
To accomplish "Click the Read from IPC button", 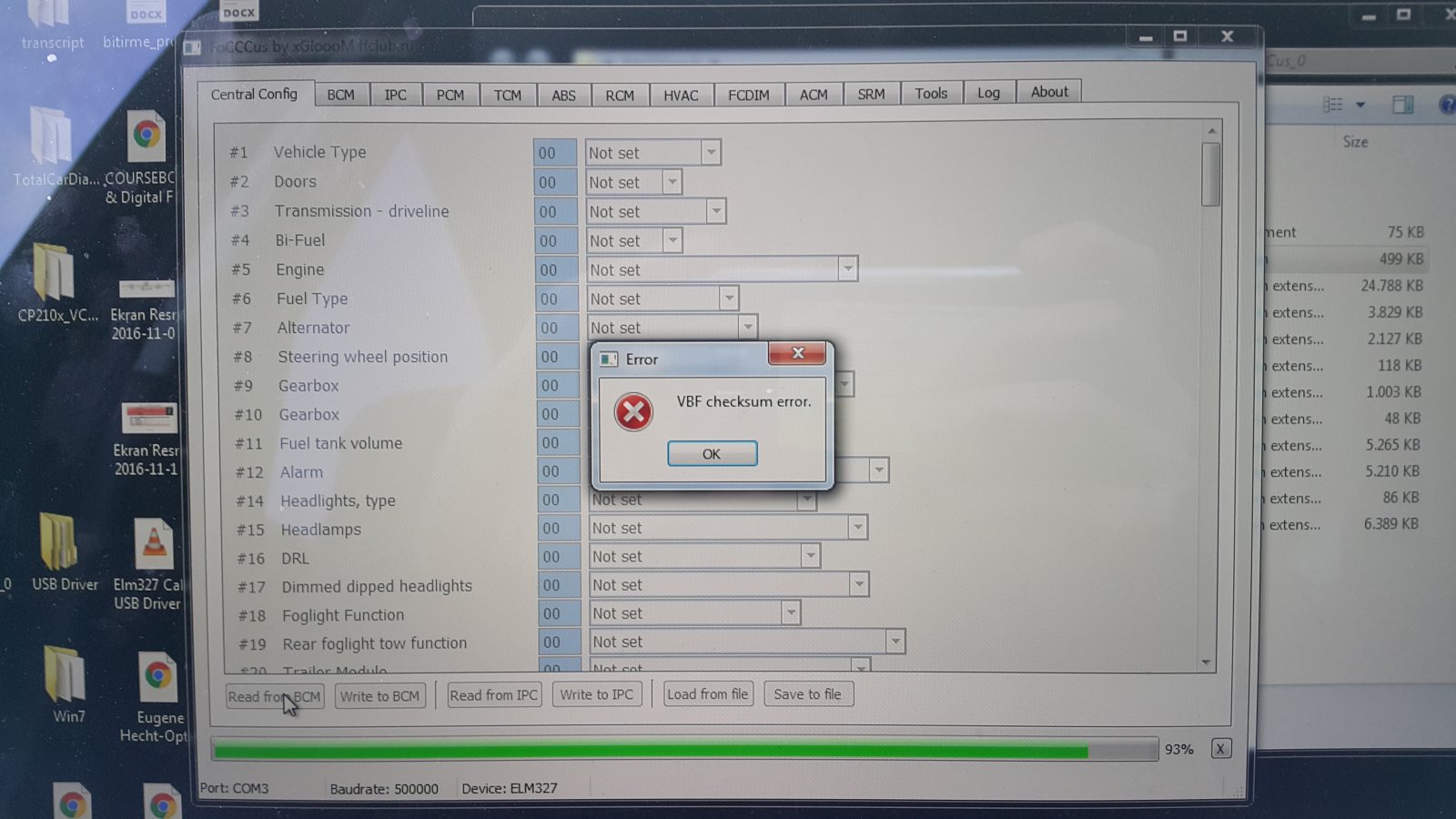I will coord(494,695).
